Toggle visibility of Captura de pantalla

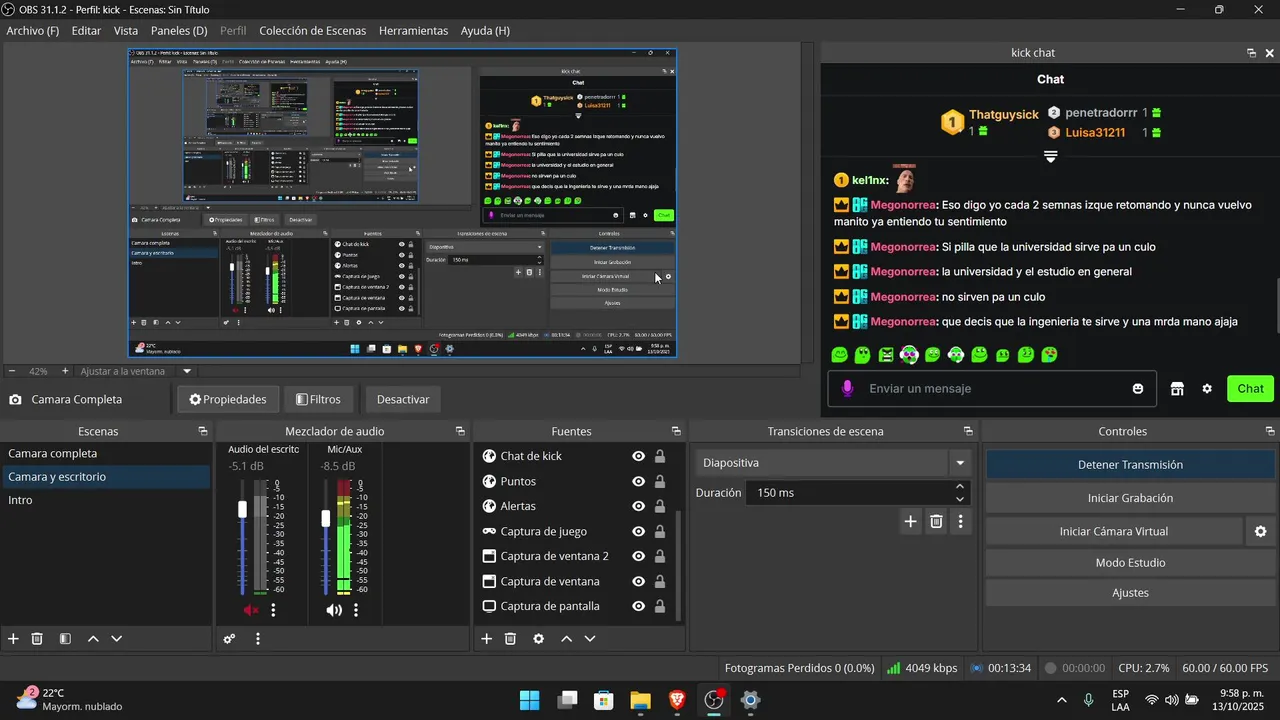[x=638, y=606]
